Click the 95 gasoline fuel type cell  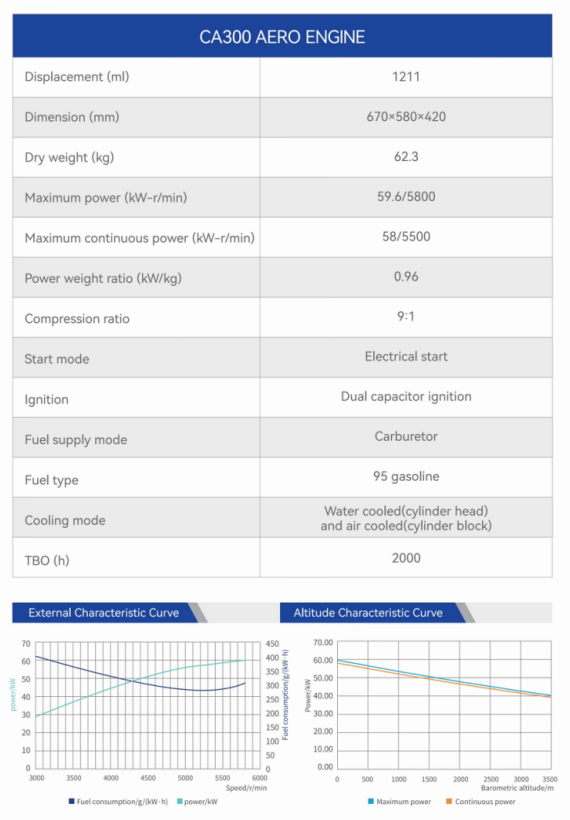click(x=406, y=476)
